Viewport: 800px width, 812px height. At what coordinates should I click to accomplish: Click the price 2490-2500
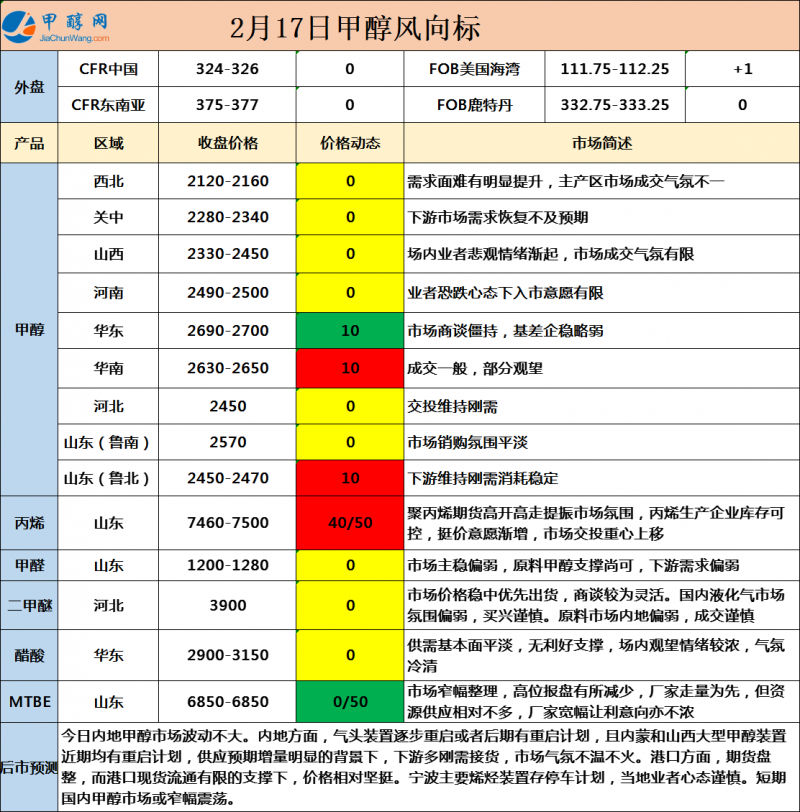pyautogui.click(x=227, y=293)
